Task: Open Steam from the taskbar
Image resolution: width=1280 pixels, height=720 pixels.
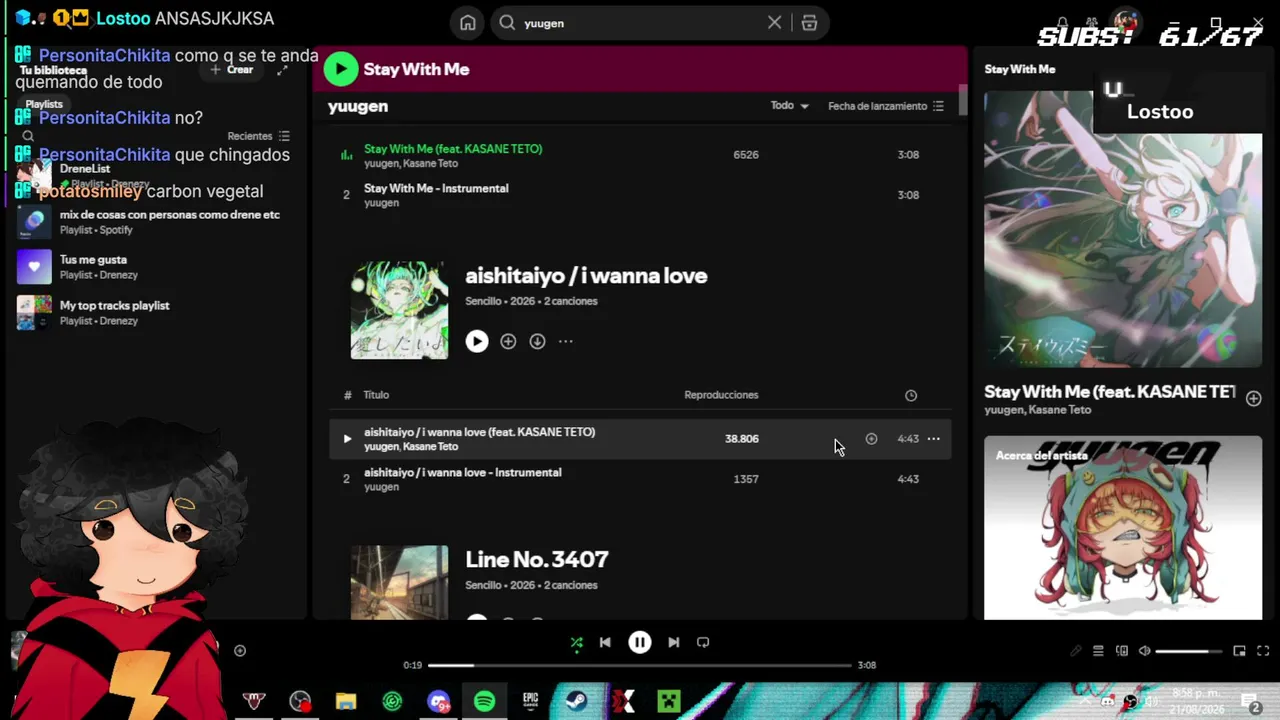Action: (576, 702)
